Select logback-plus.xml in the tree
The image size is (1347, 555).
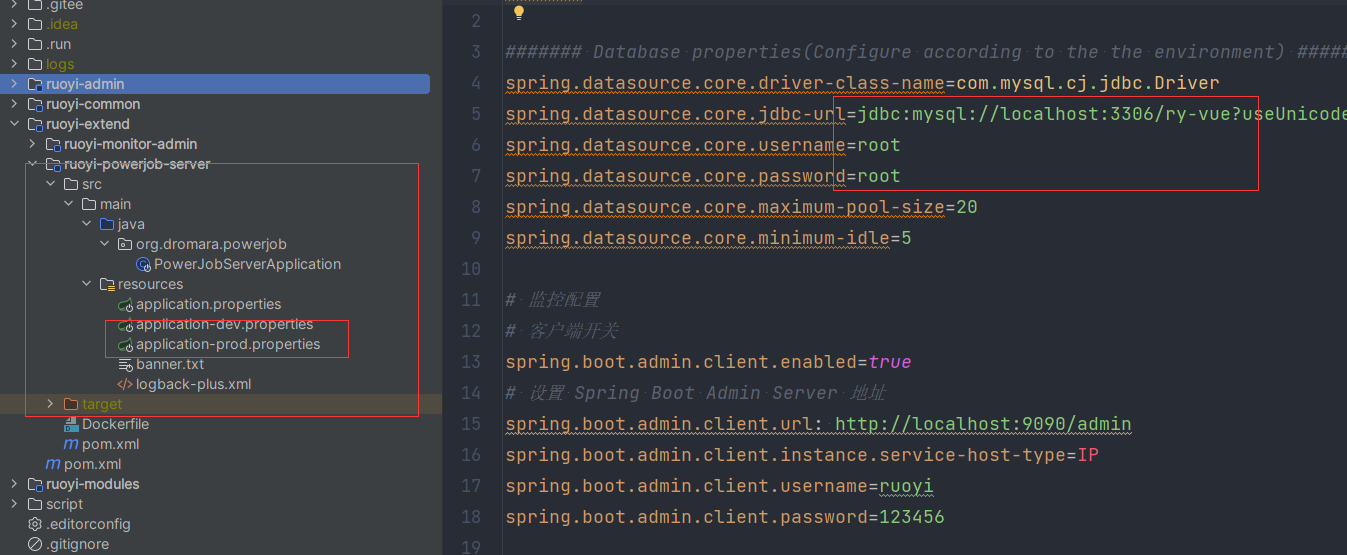pyautogui.click(x=193, y=384)
